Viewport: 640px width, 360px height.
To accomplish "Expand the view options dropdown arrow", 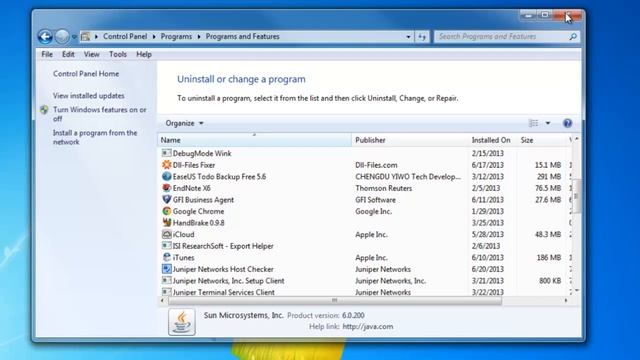I will tap(548, 123).
